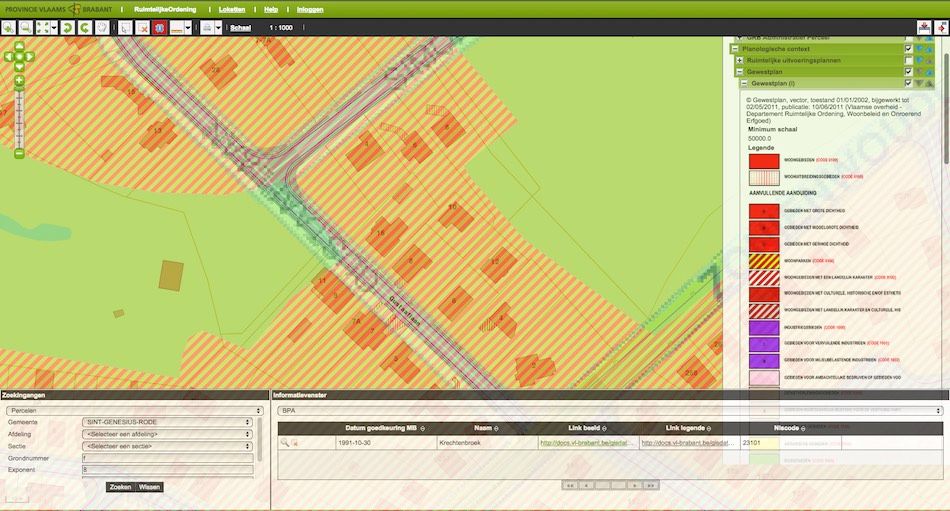Activate the pan hand tool
This screenshot has height=511, width=950.
(102, 28)
